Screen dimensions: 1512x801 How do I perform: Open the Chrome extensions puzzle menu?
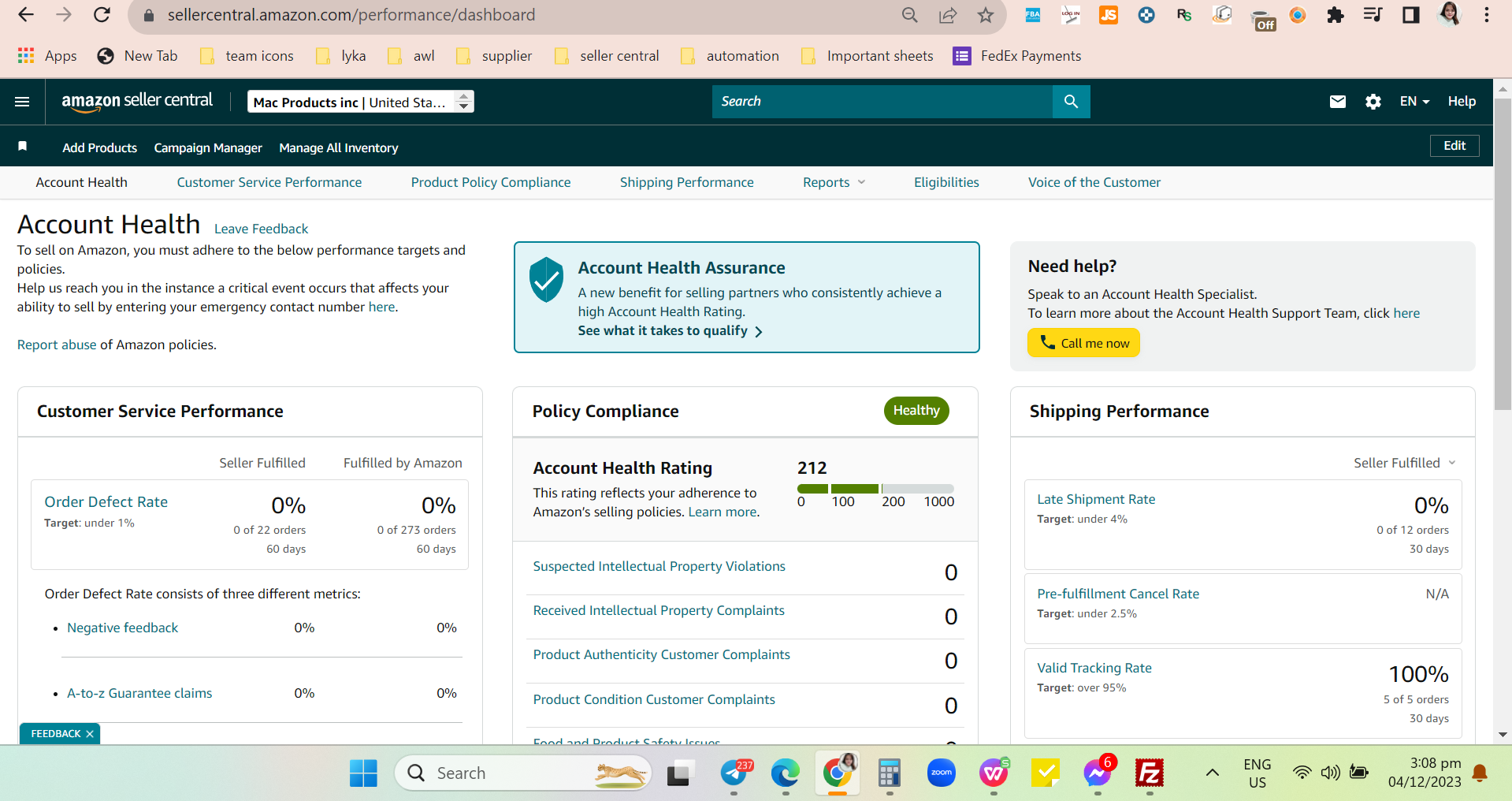1336,15
